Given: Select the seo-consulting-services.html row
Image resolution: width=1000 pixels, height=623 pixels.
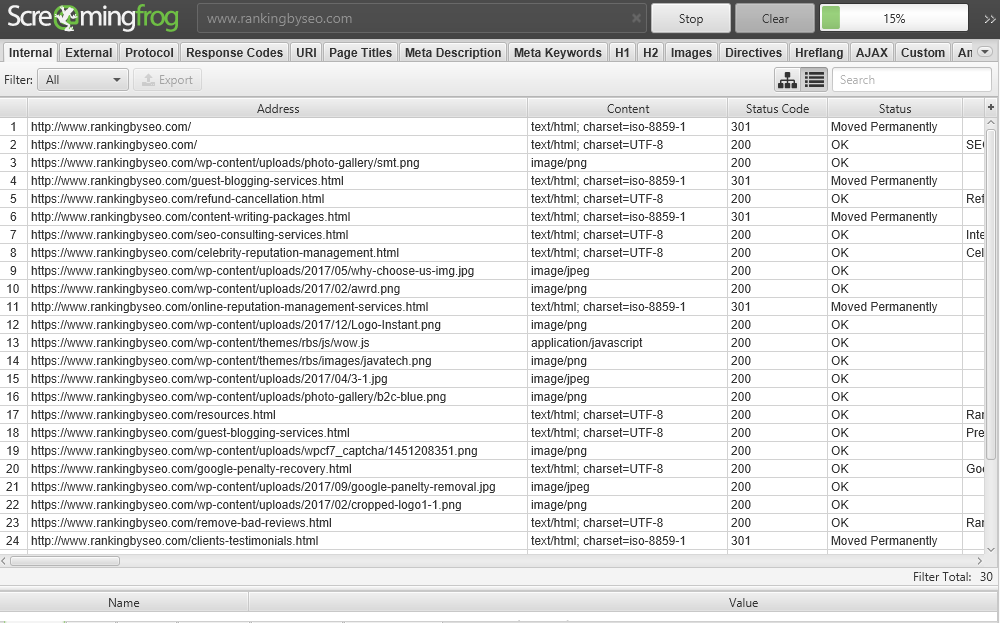Looking at the screenshot, I should [x=491, y=235].
